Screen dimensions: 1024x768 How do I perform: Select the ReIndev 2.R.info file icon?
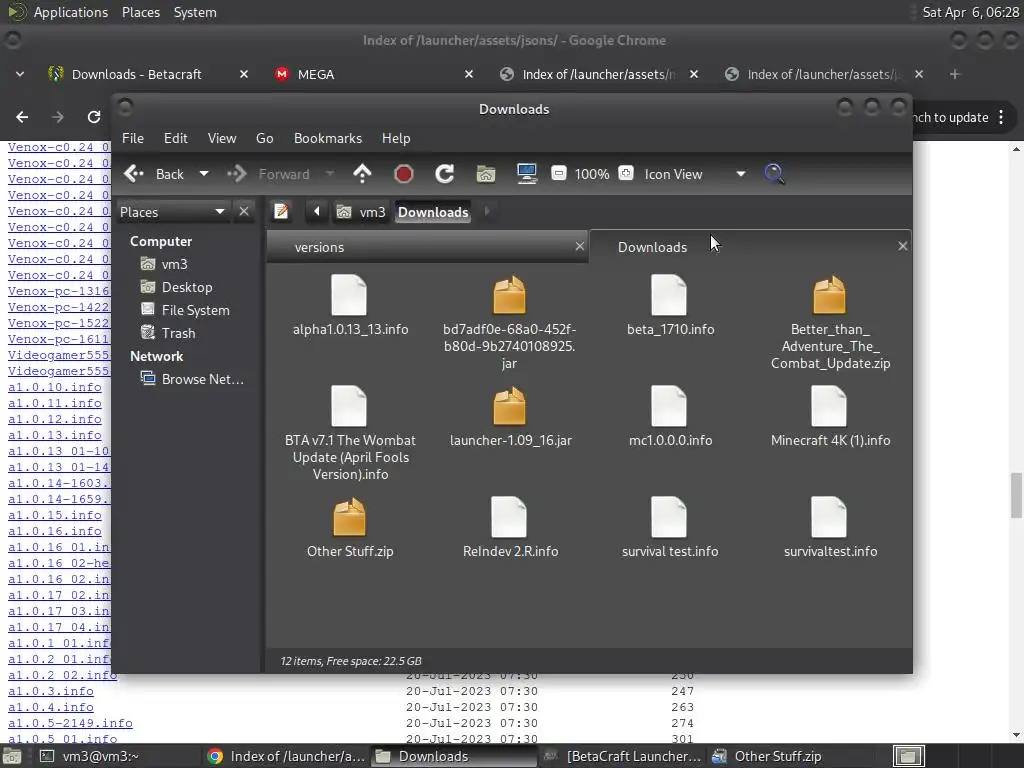(x=509, y=517)
